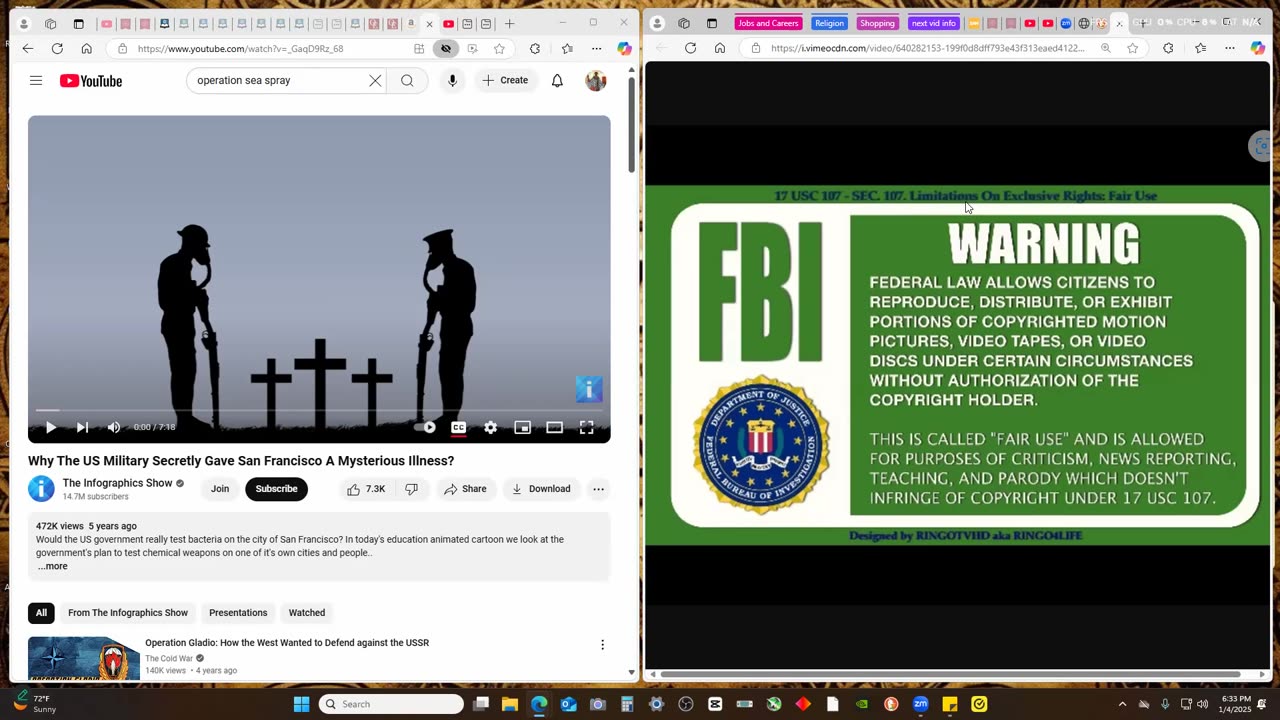This screenshot has width=1280, height=720.
Task: Favorite the Vimeo page with the star
Action: [1133, 48]
